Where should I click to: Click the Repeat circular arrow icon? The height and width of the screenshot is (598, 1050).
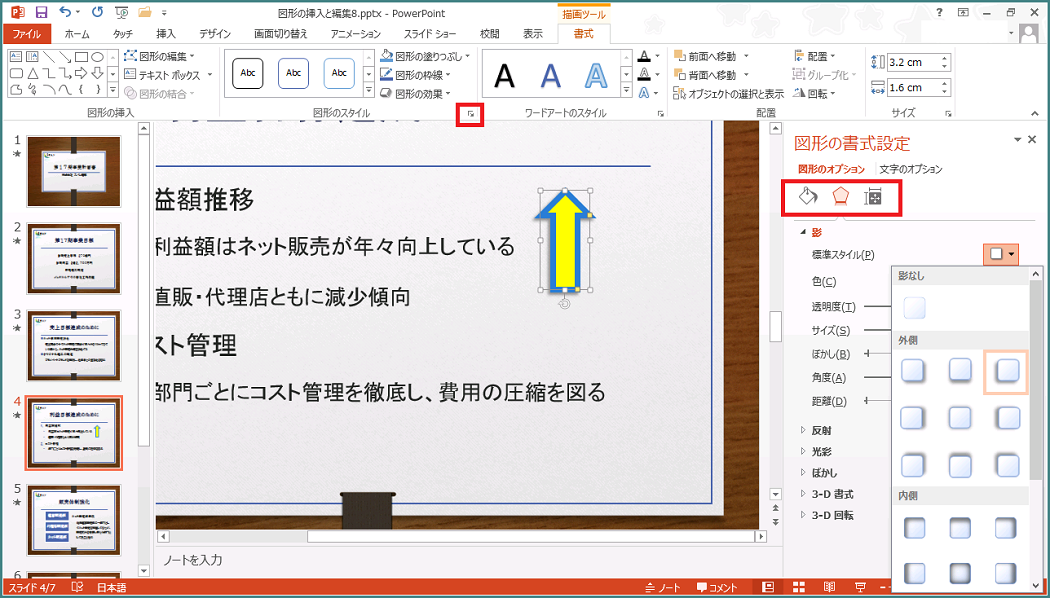click(97, 13)
